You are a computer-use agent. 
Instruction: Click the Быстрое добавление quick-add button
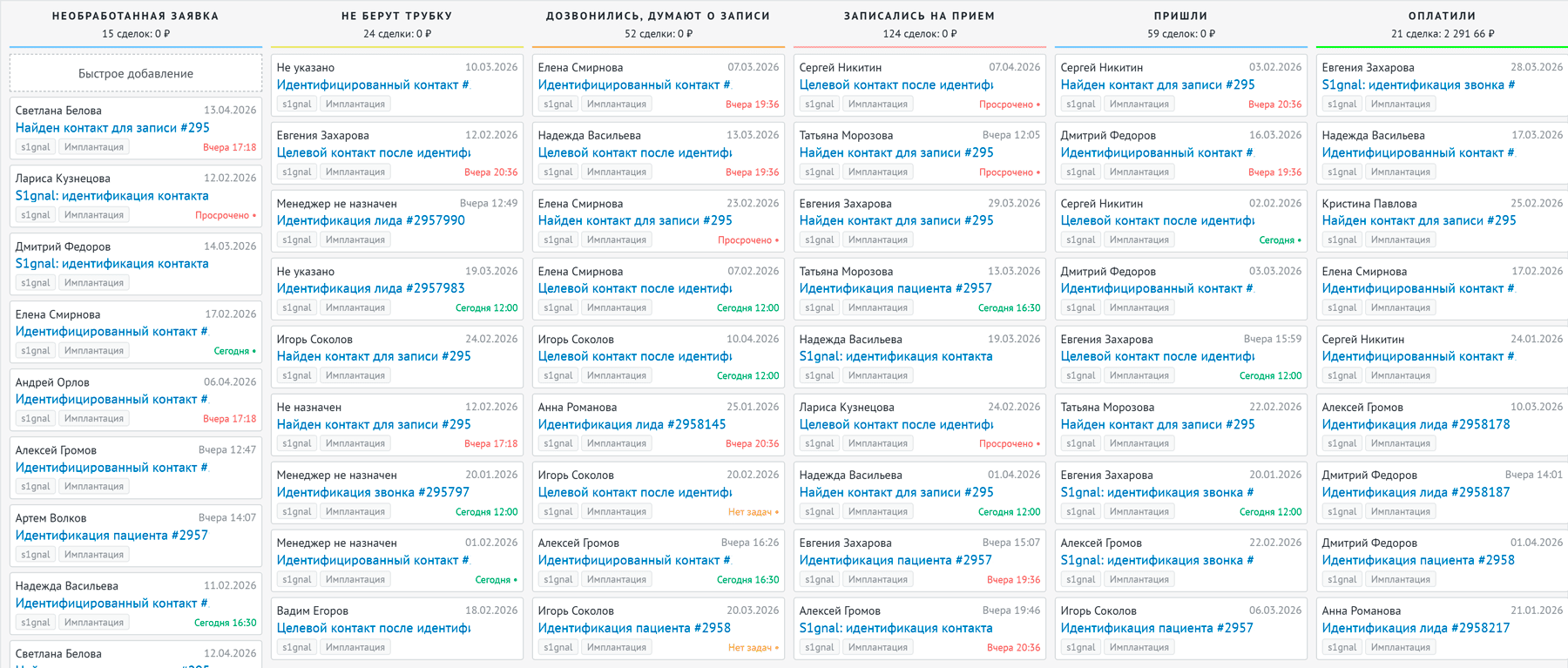tap(135, 74)
